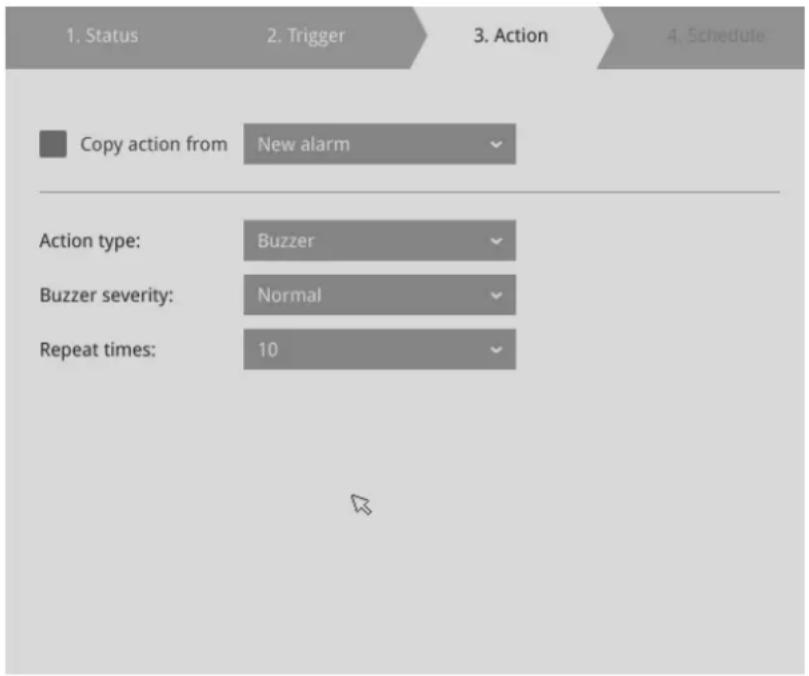The width and height of the screenshot is (809, 676).
Task: Open the Repeat times dropdown showing 10
Action: 379,349
